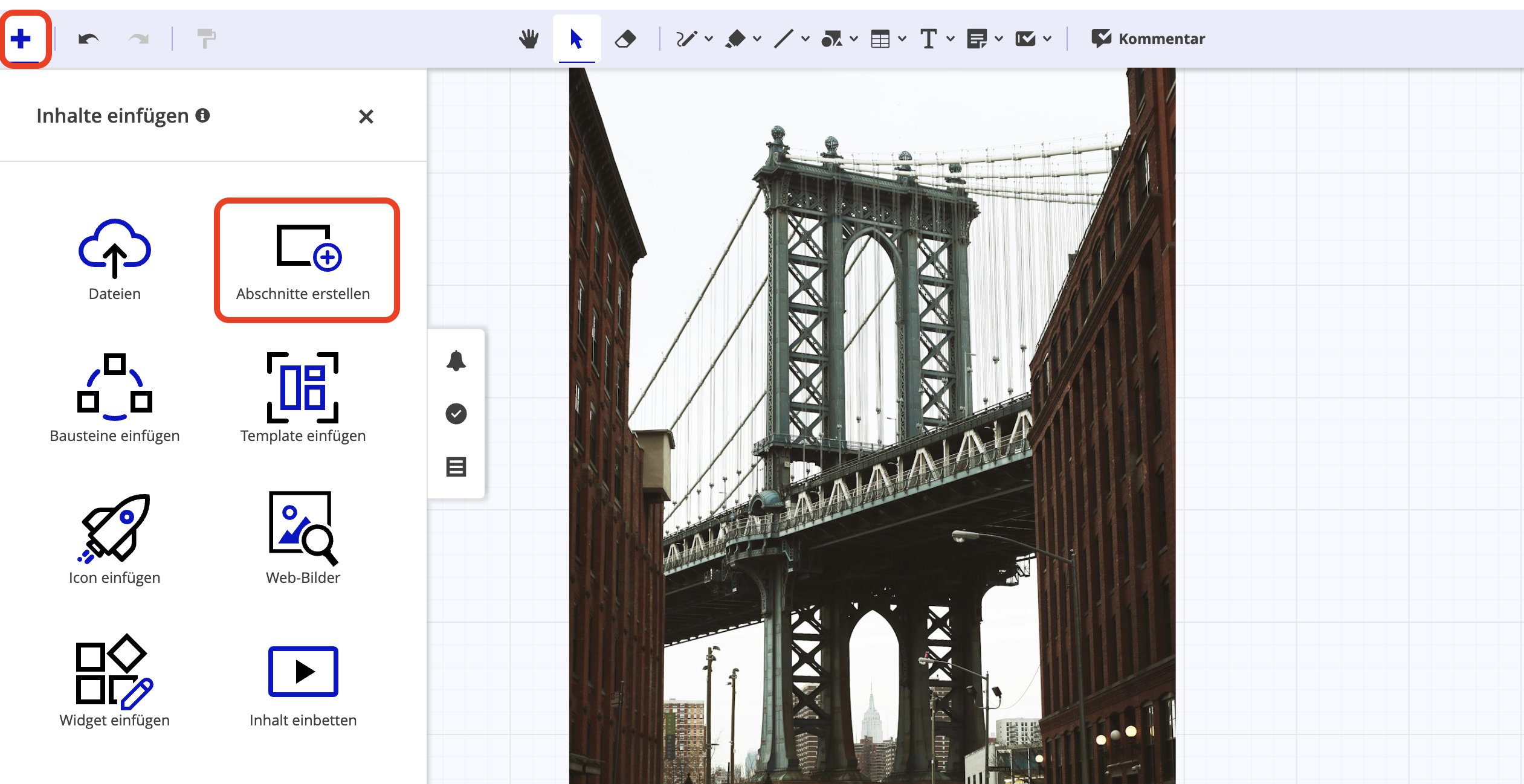The height and width of the screenshot is (784, 1524).
Task: Open the outline list icon
Action: tap(456, 467)
